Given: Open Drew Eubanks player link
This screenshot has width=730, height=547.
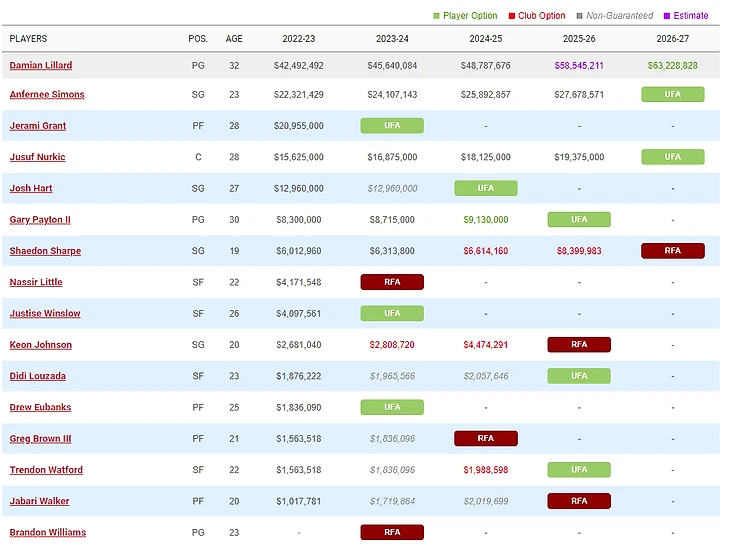Looking at the screenshot, I should [41, 407].
